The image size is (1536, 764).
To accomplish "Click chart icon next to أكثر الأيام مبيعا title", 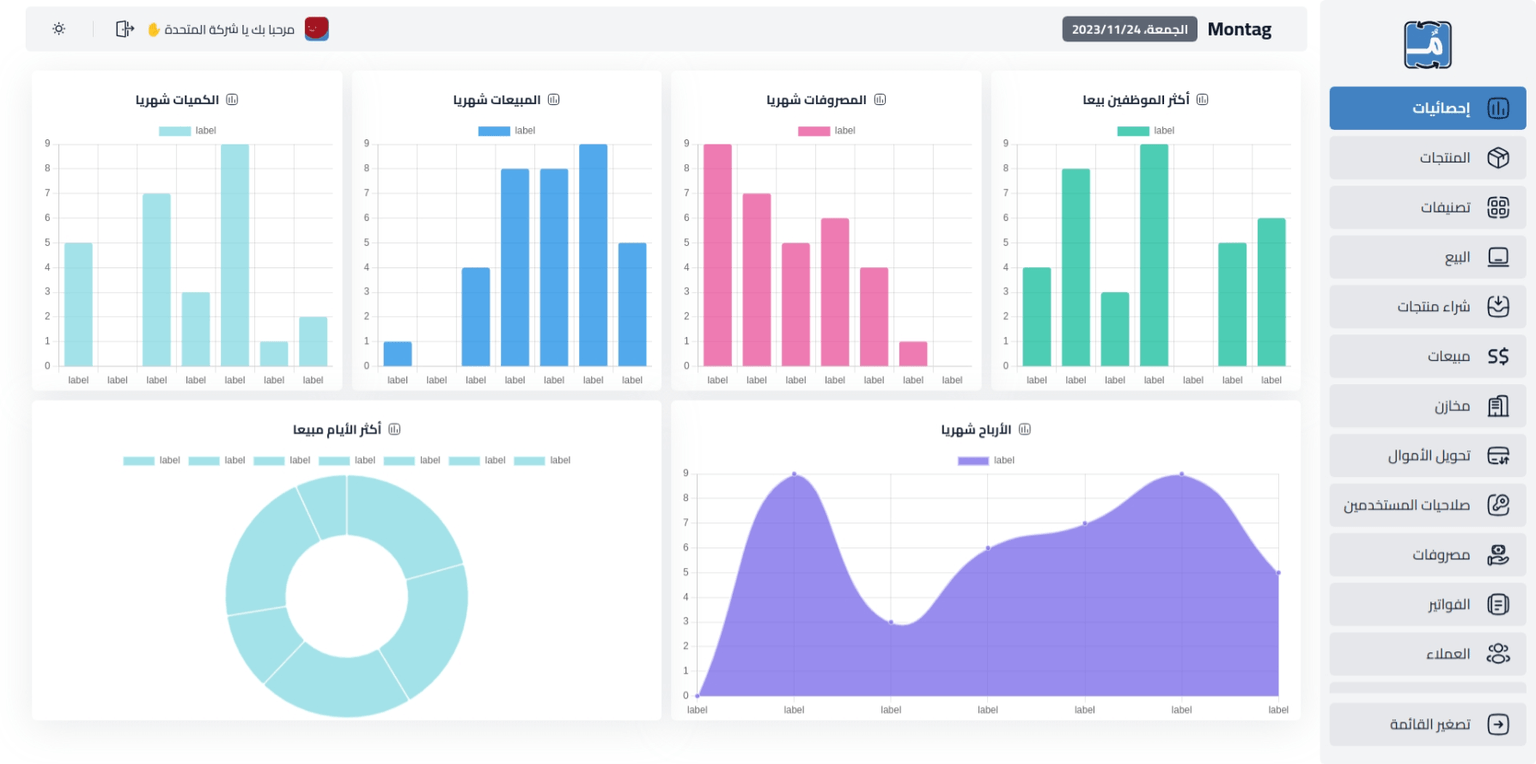I will pyautogui.click(x=394, y=429).
